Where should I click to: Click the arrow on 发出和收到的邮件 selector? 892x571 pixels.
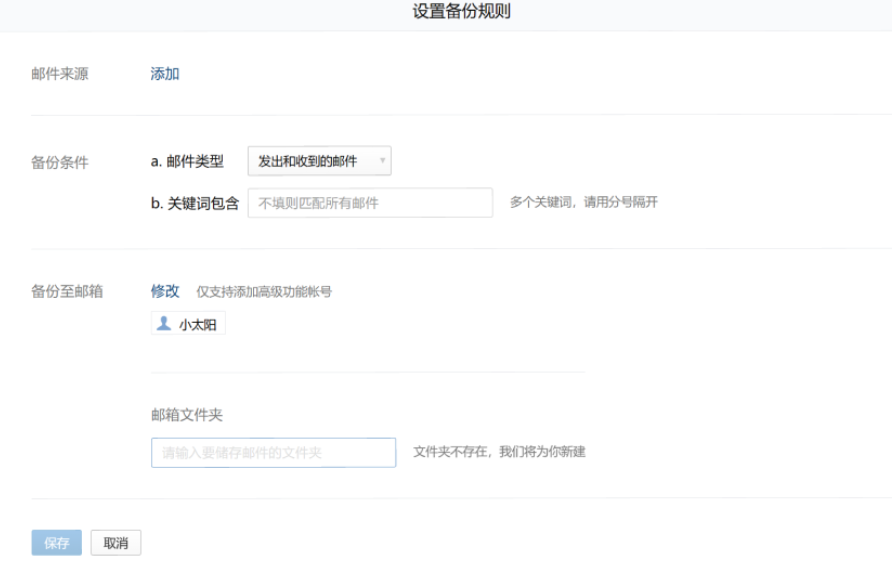(x=382, y=161)
